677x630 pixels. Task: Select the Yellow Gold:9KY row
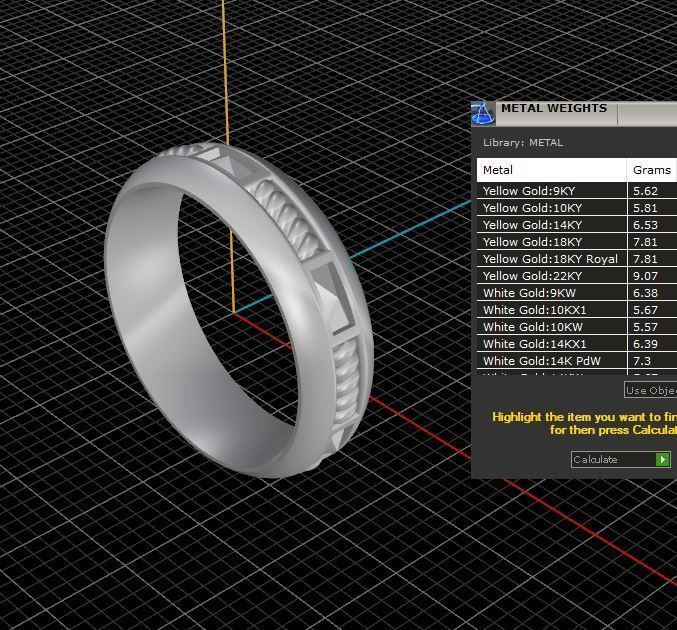point(577,191)
